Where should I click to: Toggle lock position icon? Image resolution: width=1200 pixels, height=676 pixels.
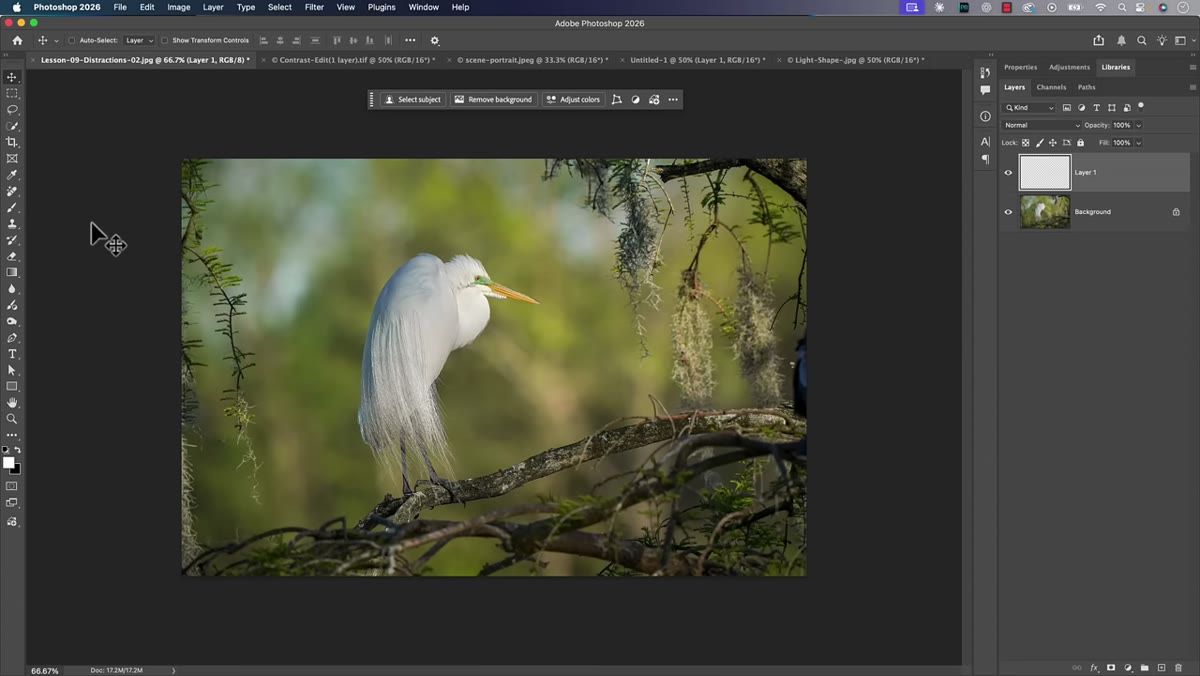coord(1053,143)
